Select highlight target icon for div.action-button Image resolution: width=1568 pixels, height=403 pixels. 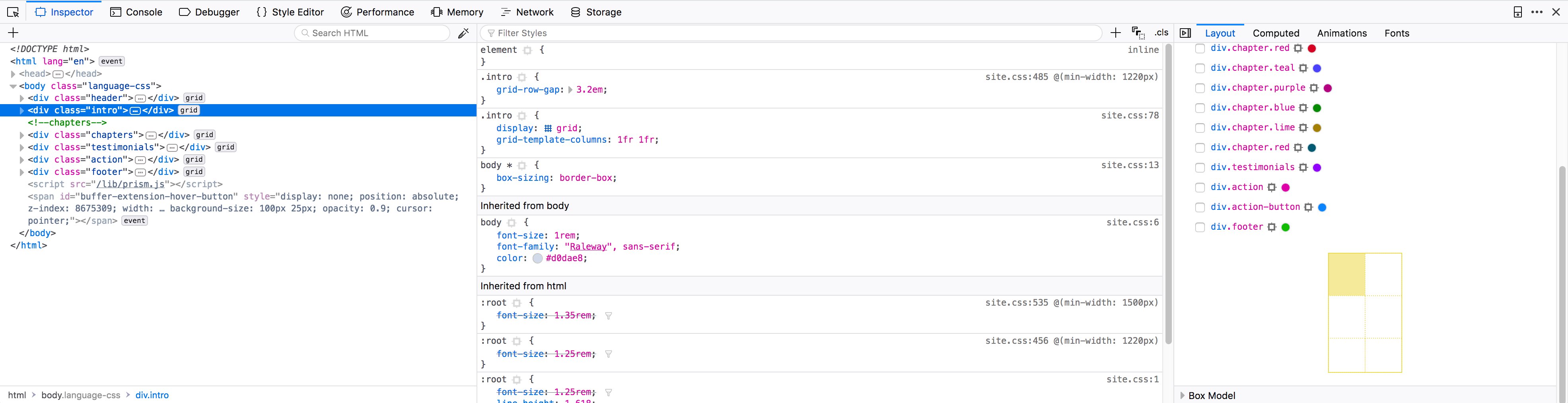1309,207
